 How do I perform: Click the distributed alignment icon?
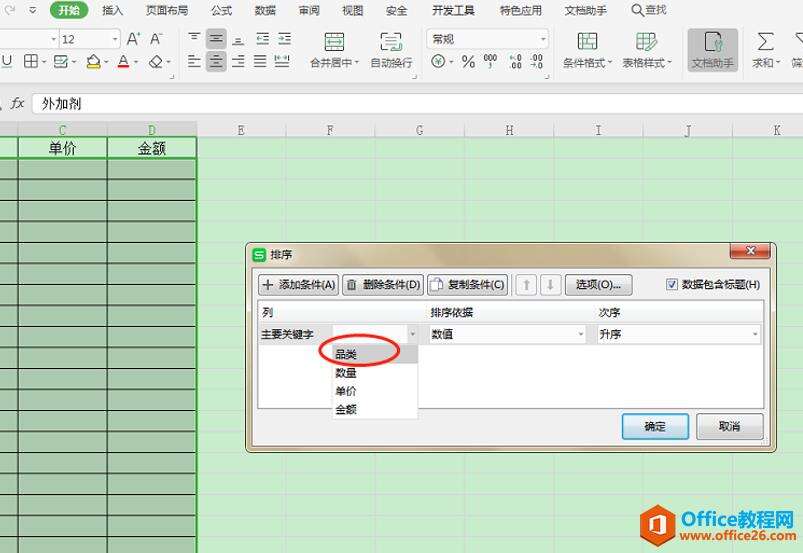[x=282, y=62]
